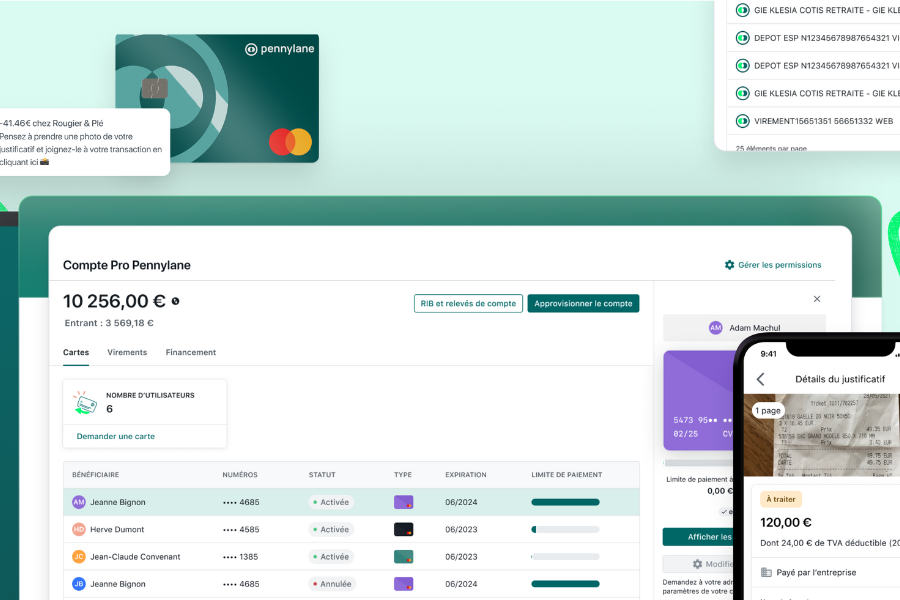Click the 06/2023 expiration for Herve Dumont
Image resolution: width=900 pixels, height=600 pixels.
click(x=461, y=529)
